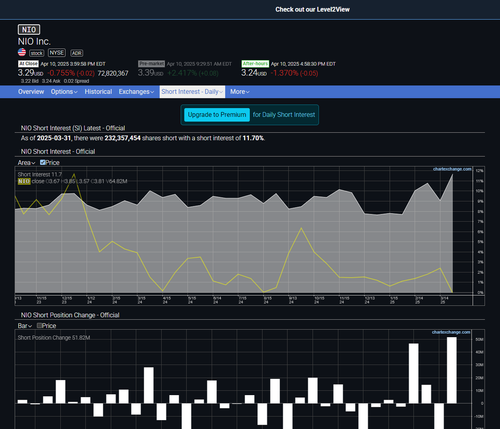Viewport: 500px width, 429px height.
Task: Click the 72,820,367 volume value
Action: (113, 73)
